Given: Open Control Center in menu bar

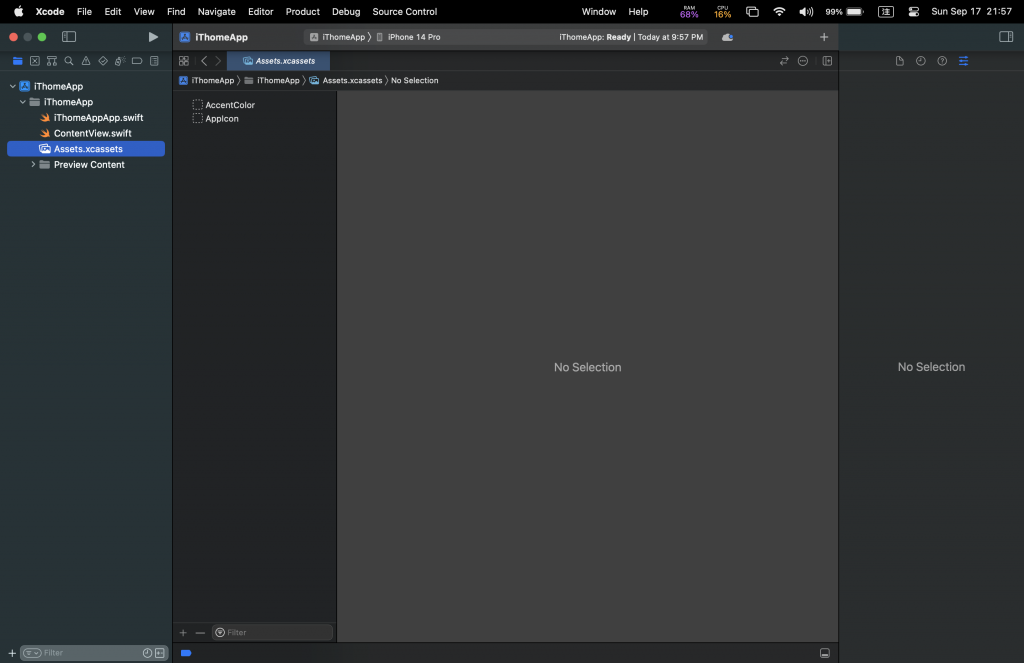Looking at the screenshot, I should (914, 12).
